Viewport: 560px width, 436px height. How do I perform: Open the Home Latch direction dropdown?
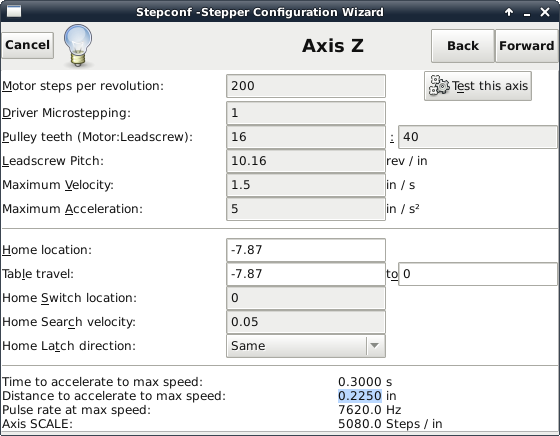306,346
